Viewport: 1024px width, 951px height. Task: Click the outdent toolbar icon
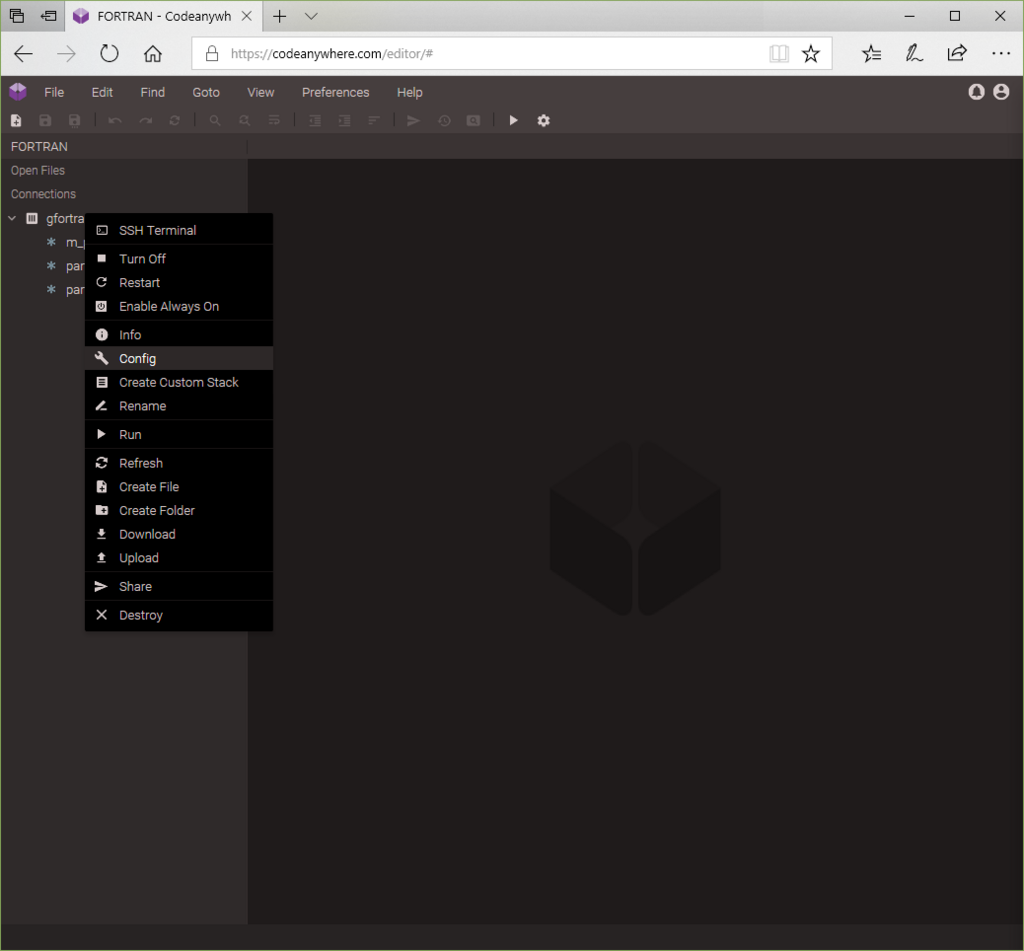(x=315, y=120)
